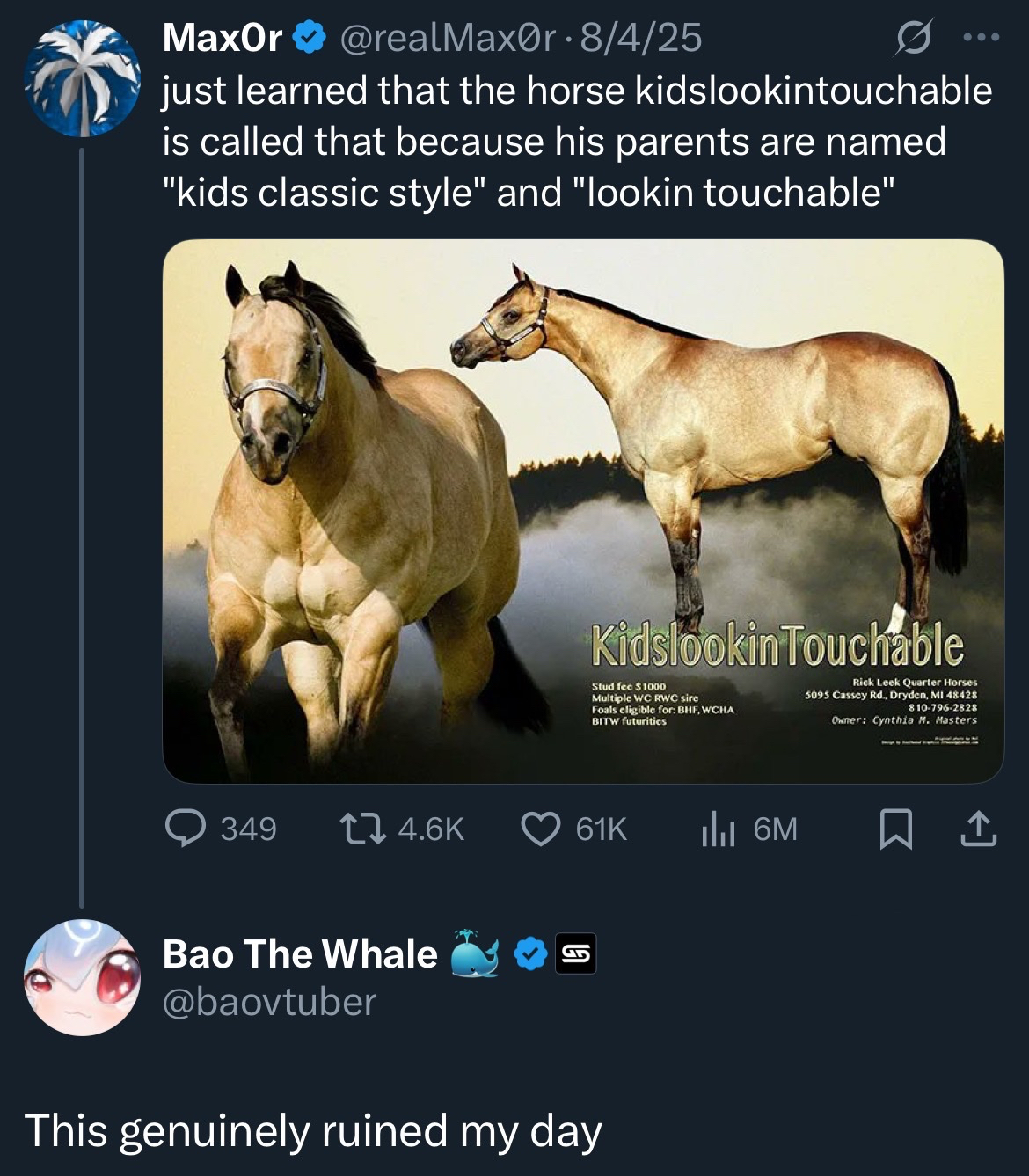Bookmark the MaxOr tweet

click(895, 829)
